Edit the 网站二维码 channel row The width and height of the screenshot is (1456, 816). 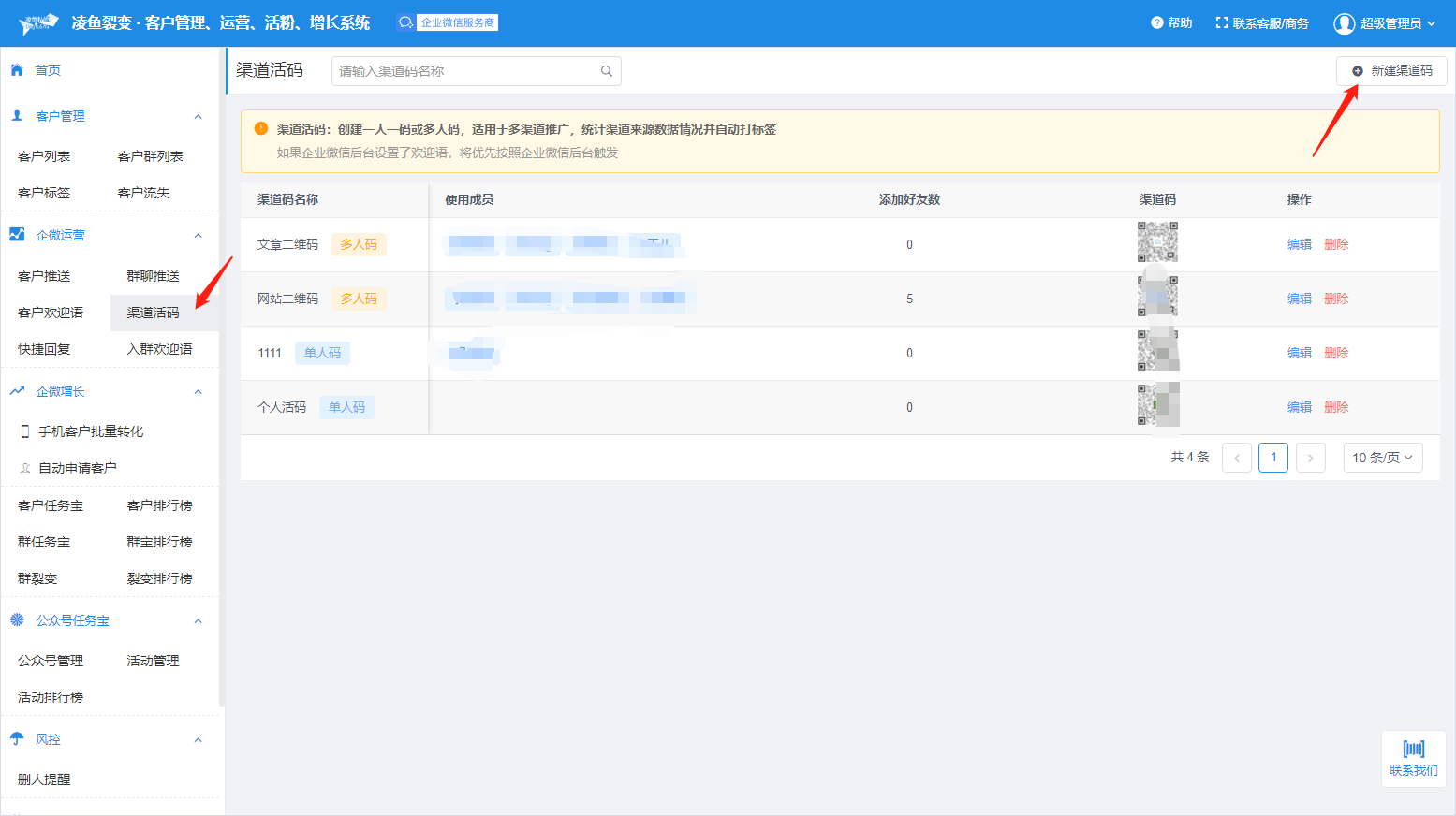click(x=1299, y=299)
